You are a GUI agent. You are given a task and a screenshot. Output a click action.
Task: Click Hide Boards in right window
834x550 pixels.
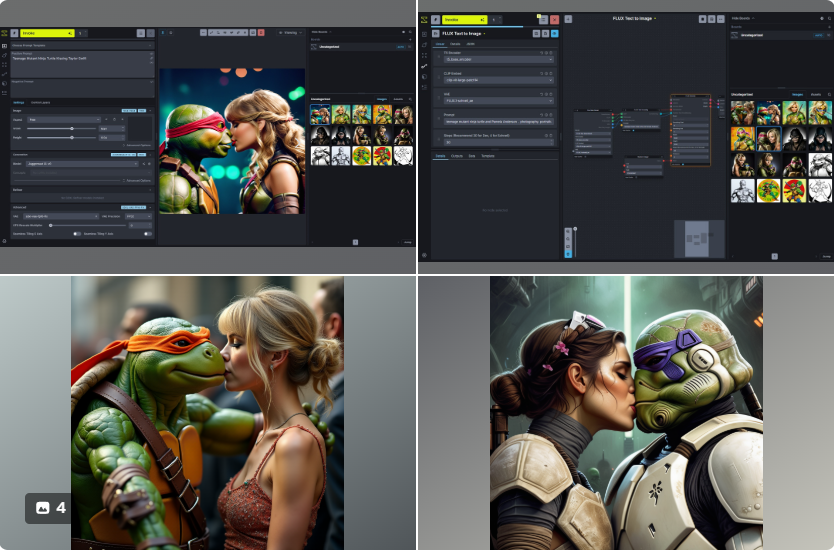pyautogui.click(x=743, y=18)
